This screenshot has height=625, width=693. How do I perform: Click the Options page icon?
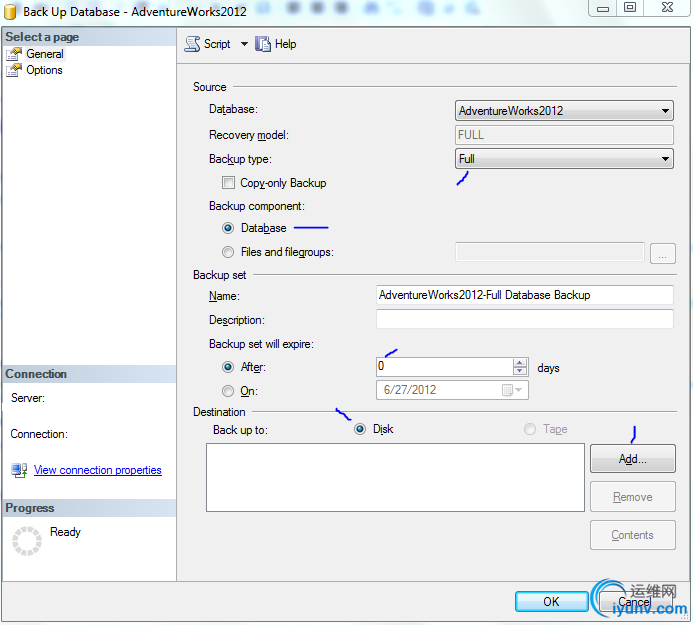[x=14, y=70]
